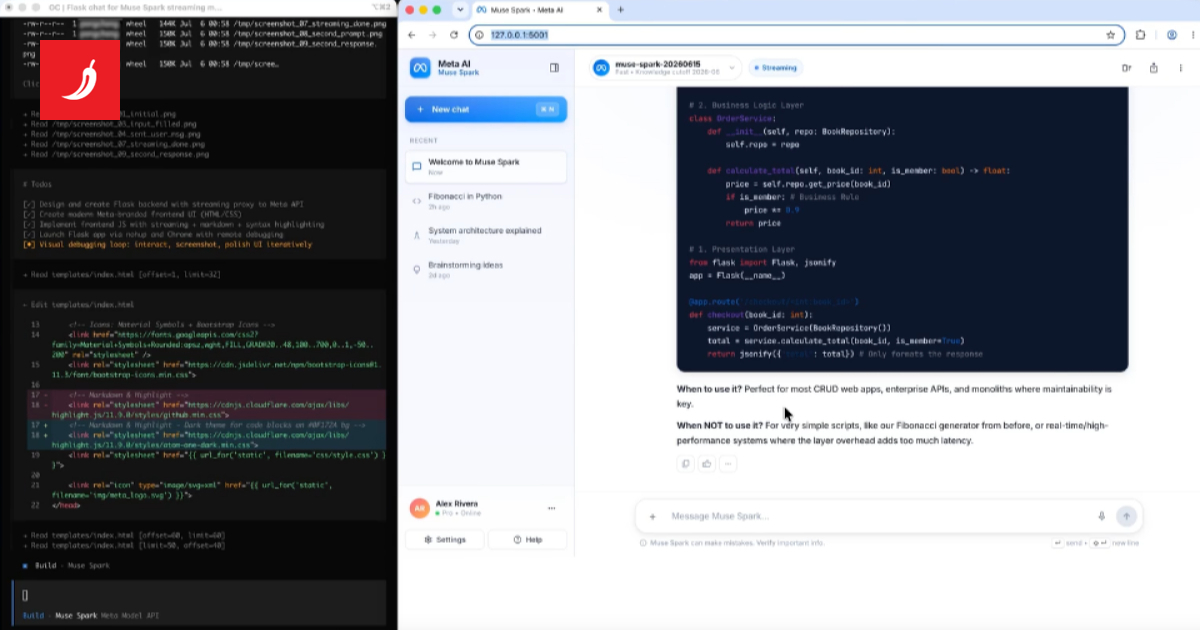
Task: Click the send arrow button
Action: [1127, 517]
